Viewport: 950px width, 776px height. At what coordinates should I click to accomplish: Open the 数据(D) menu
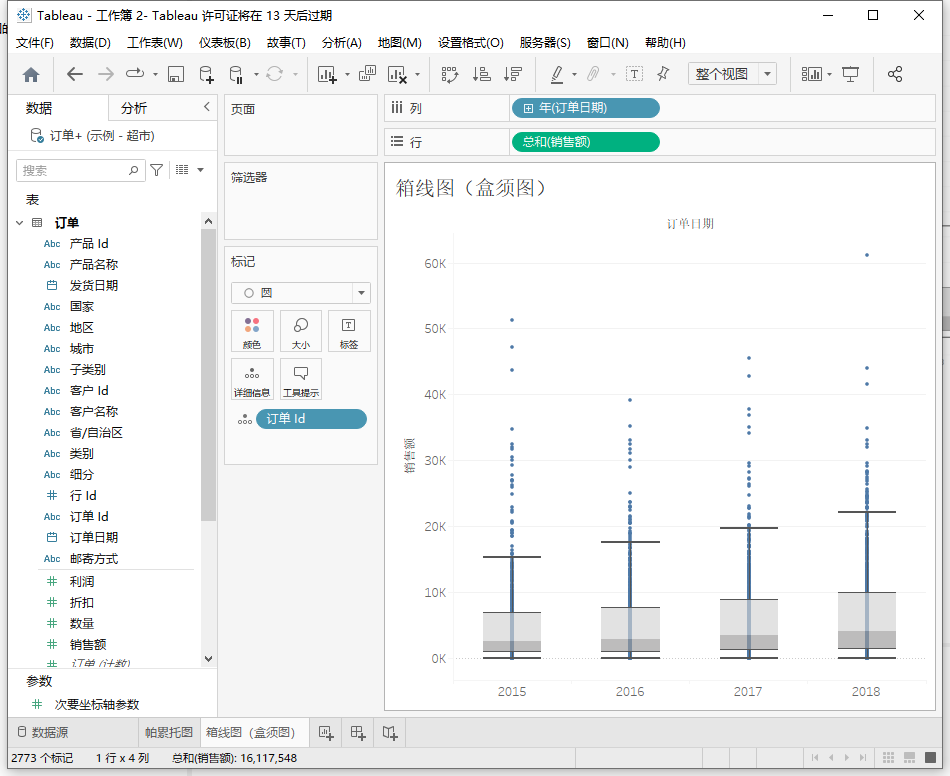[x=90, y=42]
